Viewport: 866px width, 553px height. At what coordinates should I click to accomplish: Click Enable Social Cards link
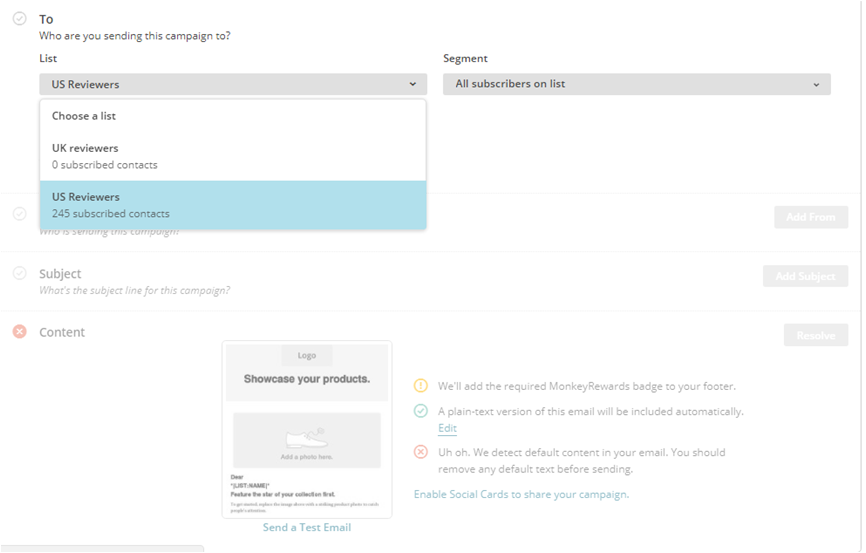(x=520, y=494)
